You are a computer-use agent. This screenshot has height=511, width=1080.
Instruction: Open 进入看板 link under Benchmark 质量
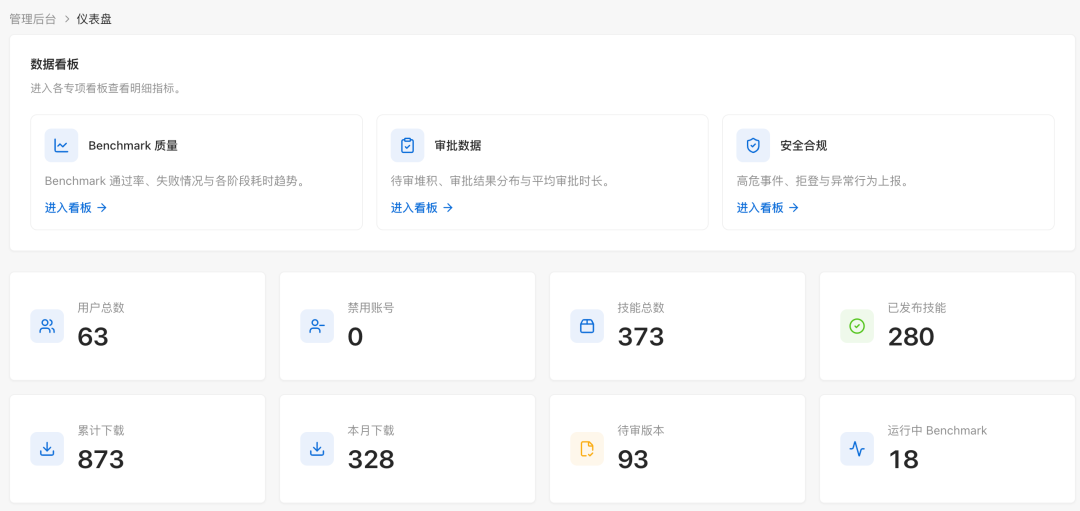(76, 207)
